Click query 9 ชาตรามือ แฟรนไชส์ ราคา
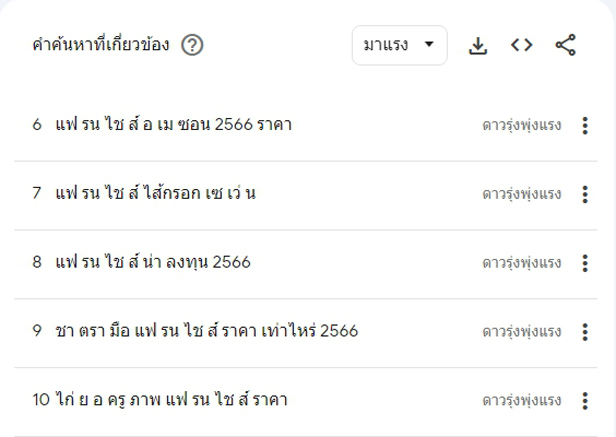This screenshot has width=616, height=437. point(207,332)
